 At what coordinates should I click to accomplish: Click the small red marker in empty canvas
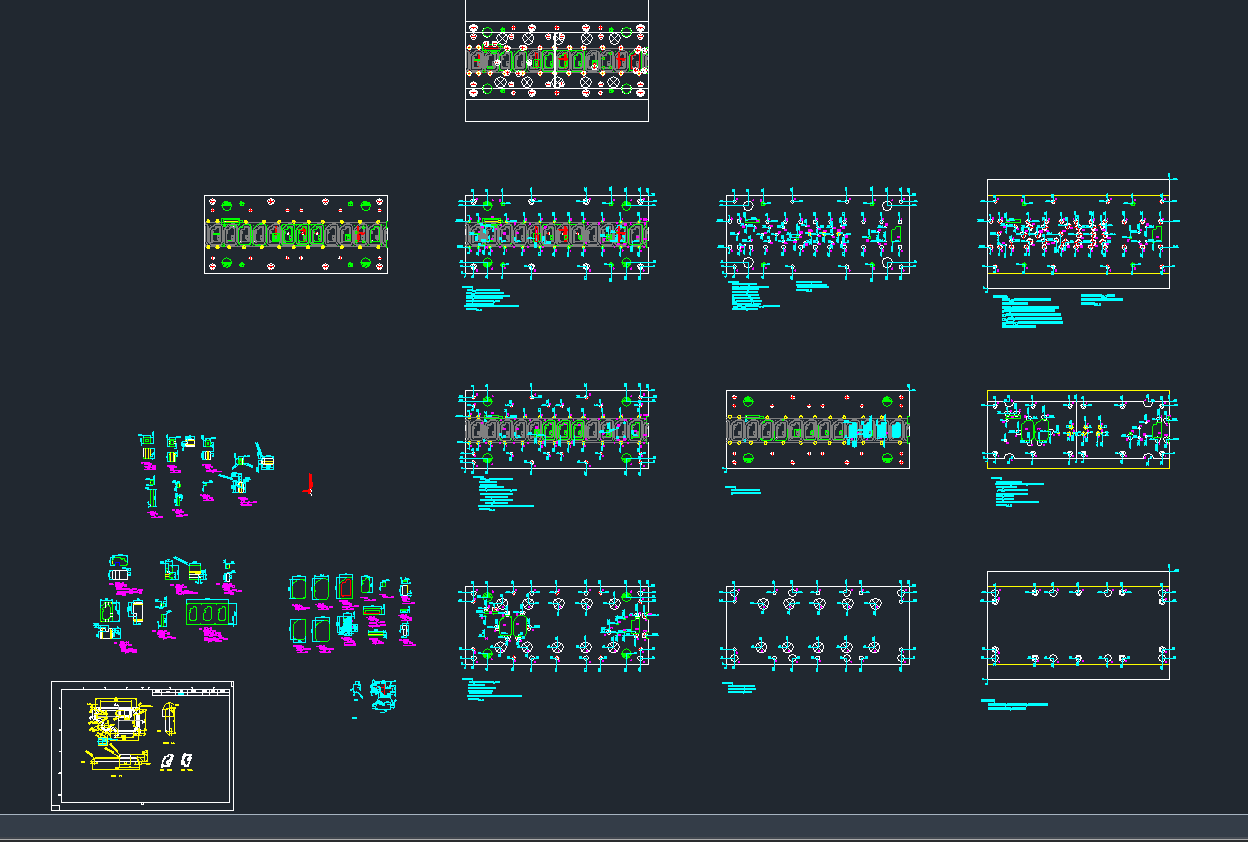click(310, 486)
